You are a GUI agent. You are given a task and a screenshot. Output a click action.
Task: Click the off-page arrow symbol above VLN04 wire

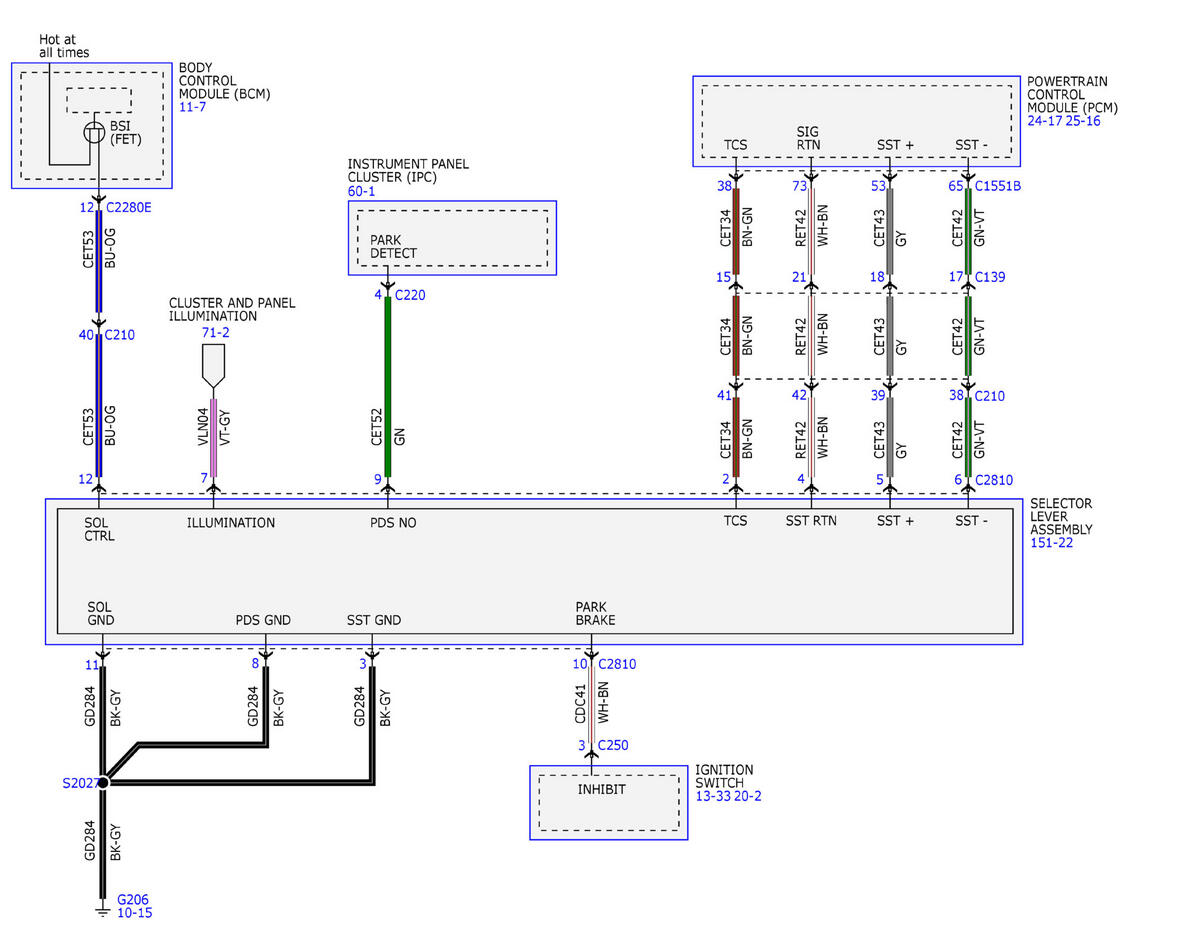[x=214, y=366]
